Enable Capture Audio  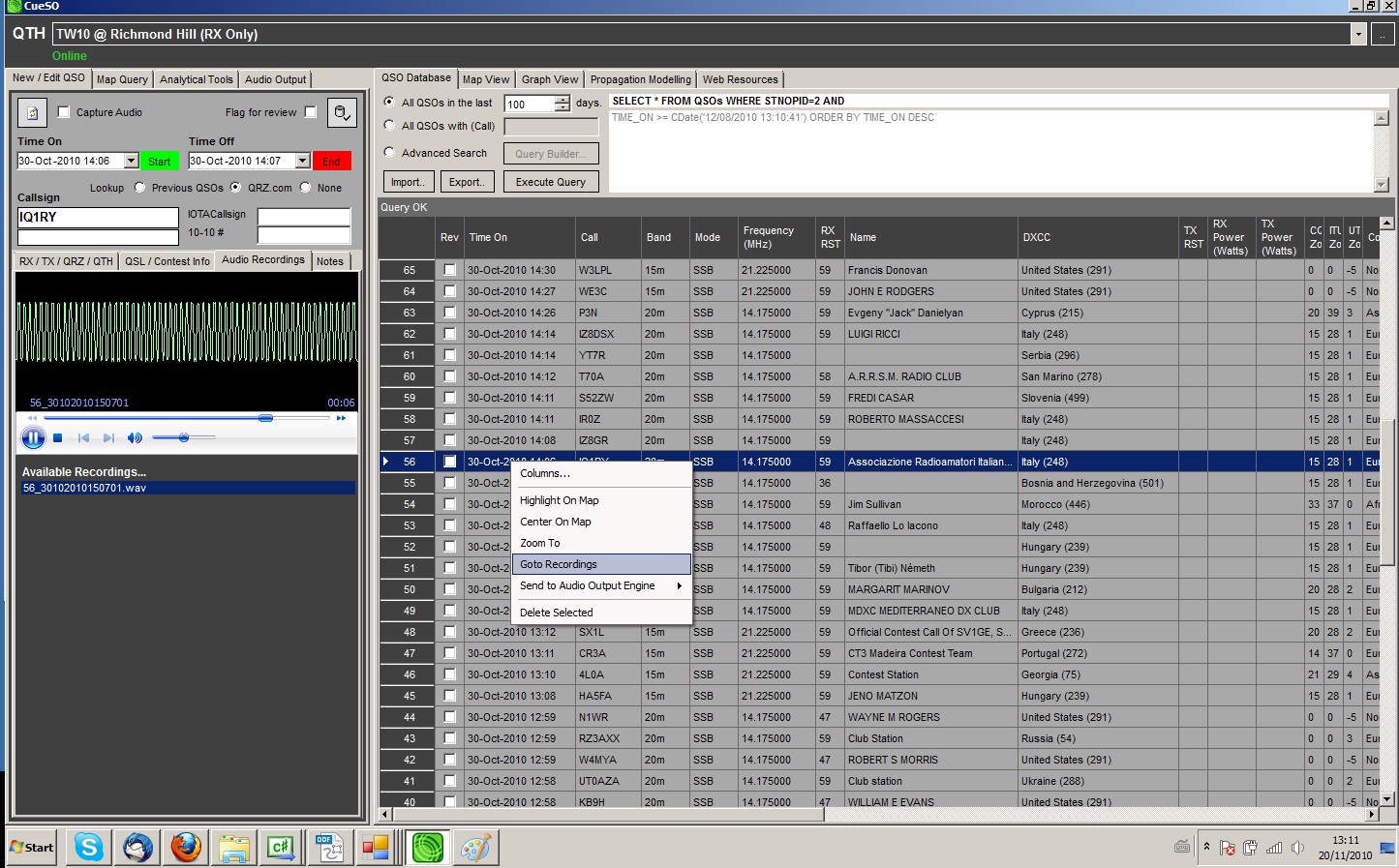pyautogui.click(x=64, y=111)
